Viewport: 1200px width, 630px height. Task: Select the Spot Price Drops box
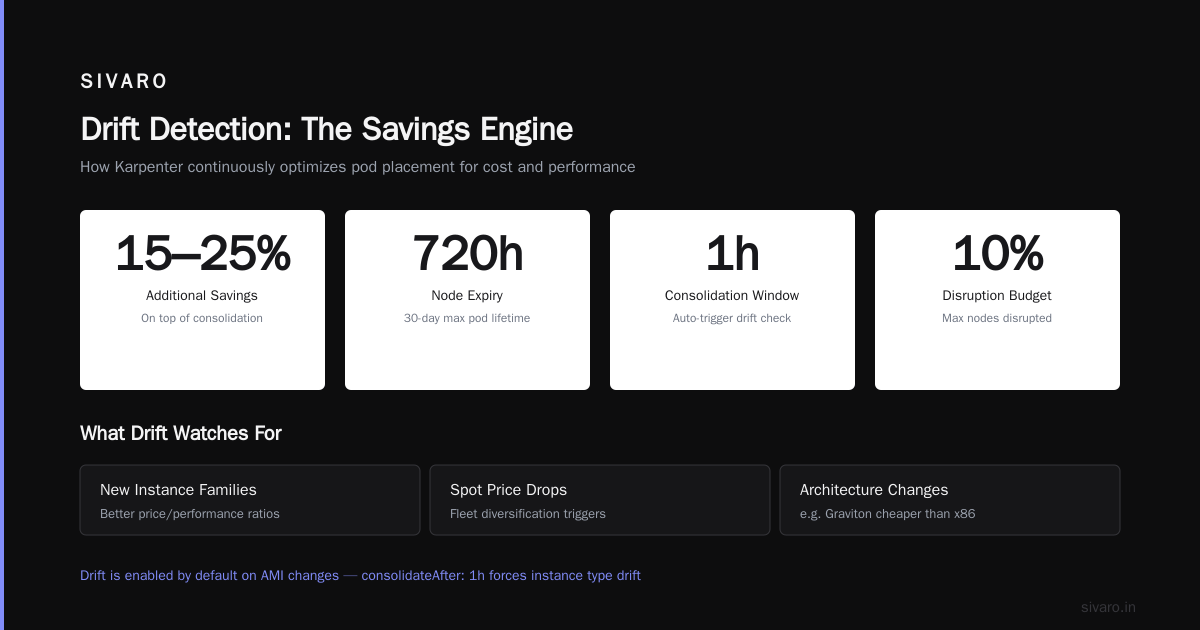[600, 500]
